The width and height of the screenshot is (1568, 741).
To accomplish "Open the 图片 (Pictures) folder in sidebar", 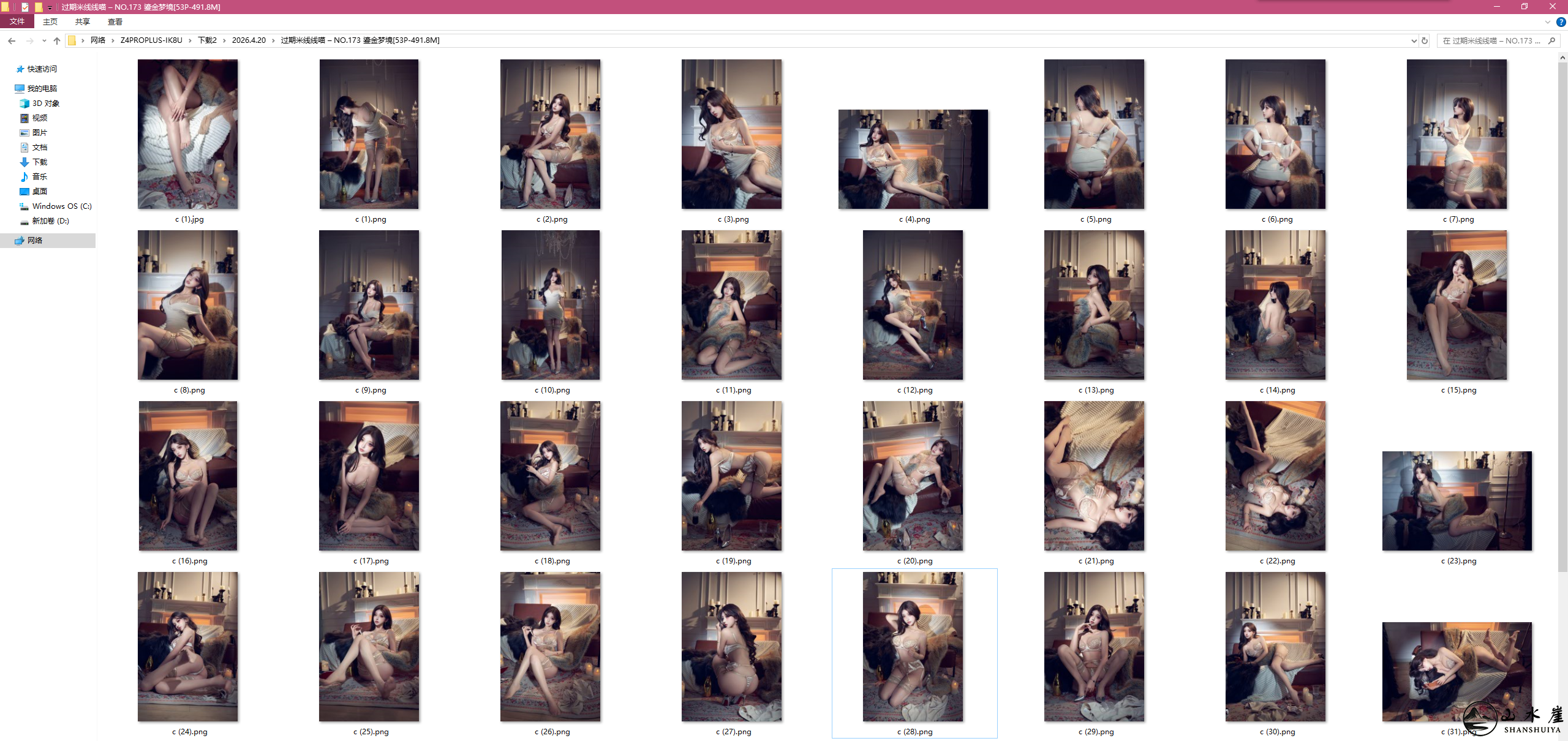I will [40, 132].
